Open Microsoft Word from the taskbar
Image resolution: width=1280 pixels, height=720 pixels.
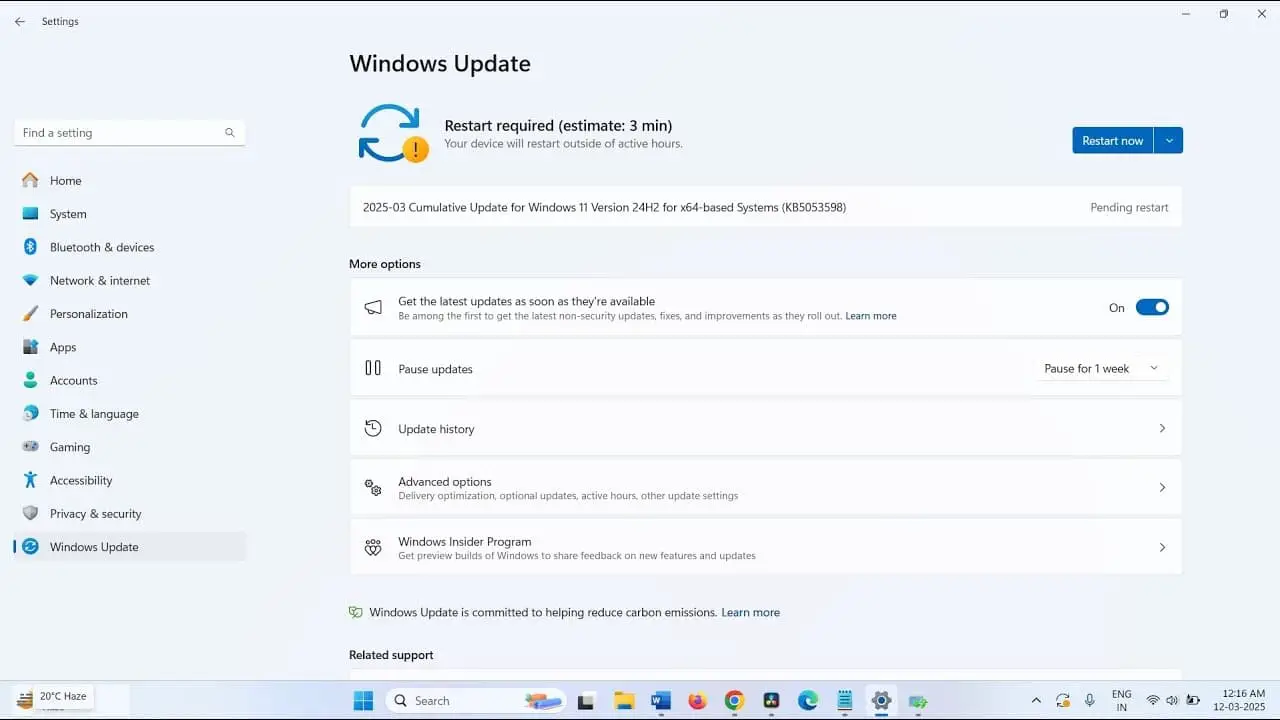(661, 701)
